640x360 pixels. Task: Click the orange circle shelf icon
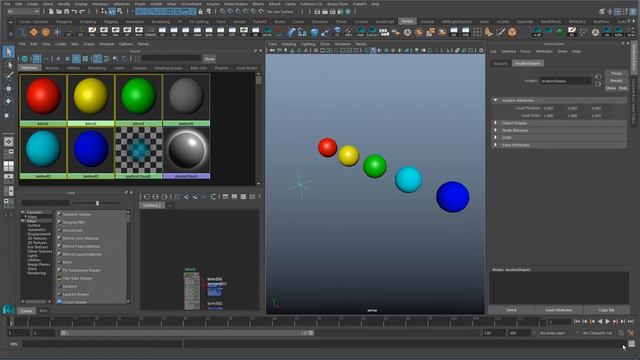(45, 32)
